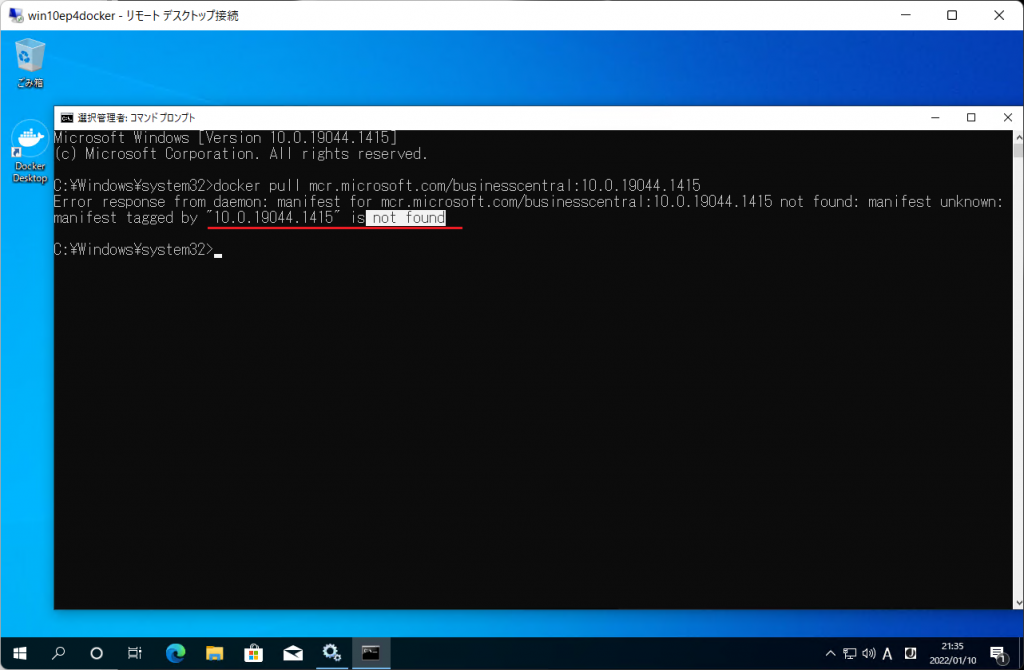
Task: Open the Command Prompt title bar system icon
Action: coord(67,118)
